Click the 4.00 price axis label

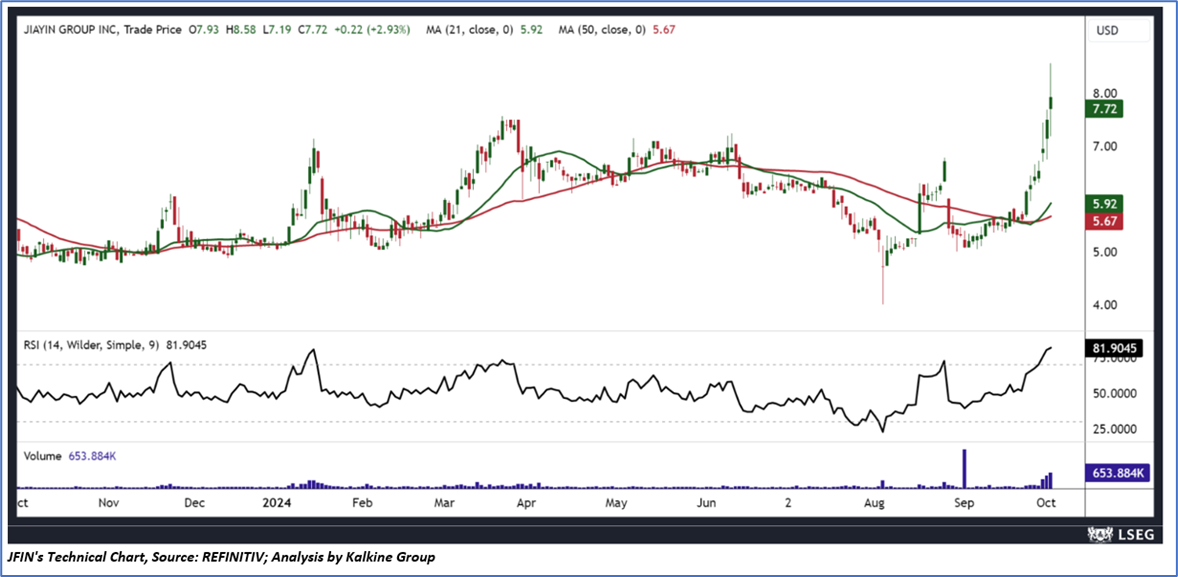(x=1107, y=305)
